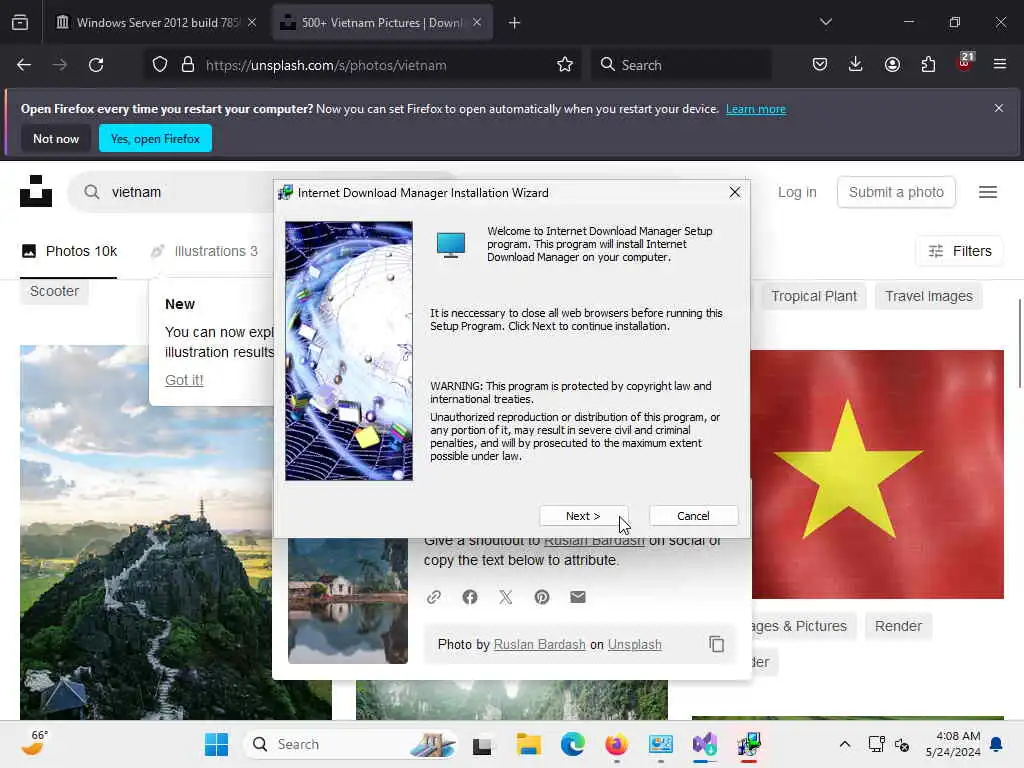Reload the Unsplash page

coord(96,65)
